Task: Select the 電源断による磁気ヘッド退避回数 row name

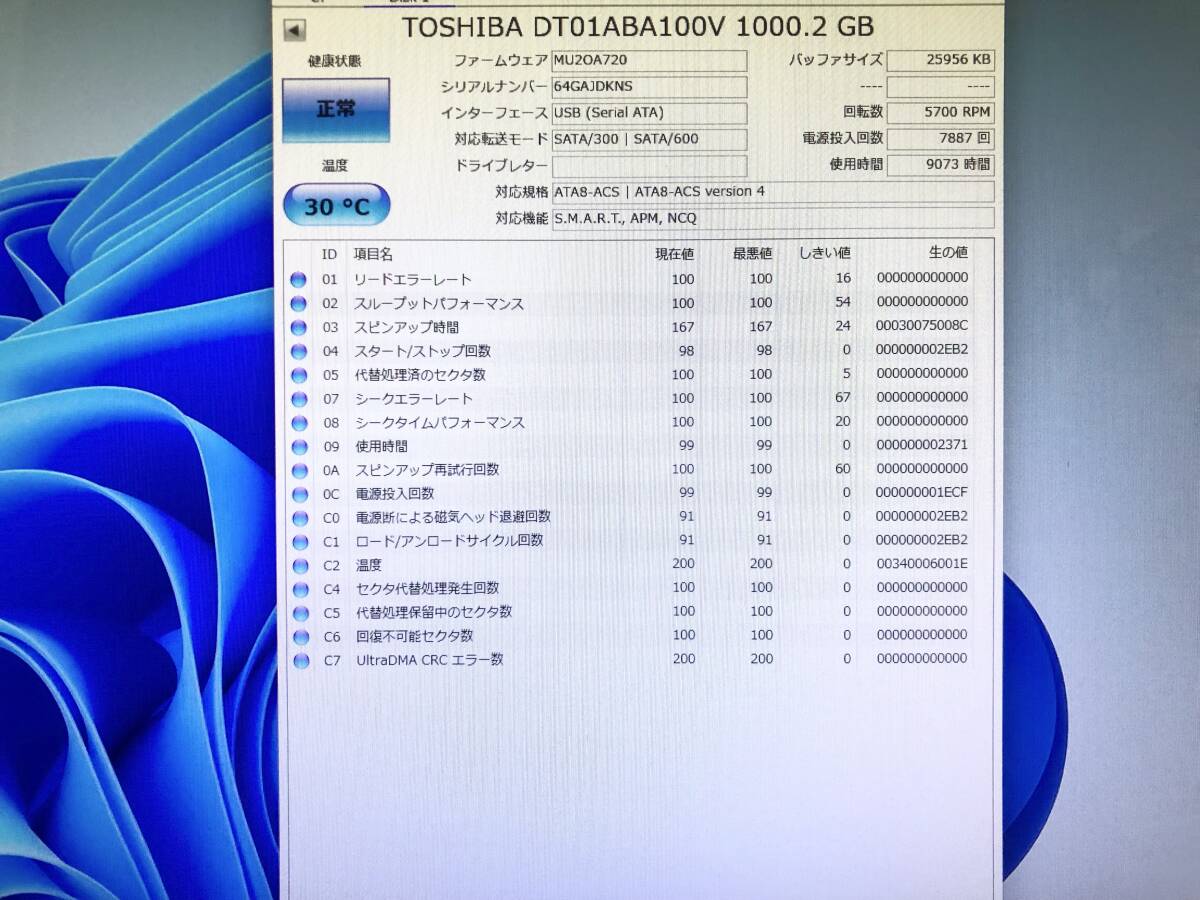Action: (453, 517)
